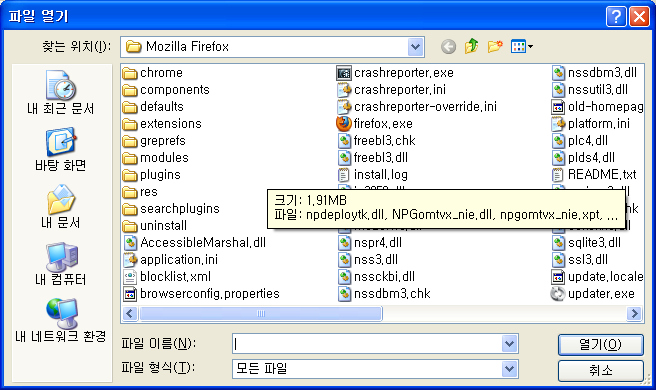The image size is (656, 390).
Task: Select nssdbm3.dll file
Action: tap(594, 73)
